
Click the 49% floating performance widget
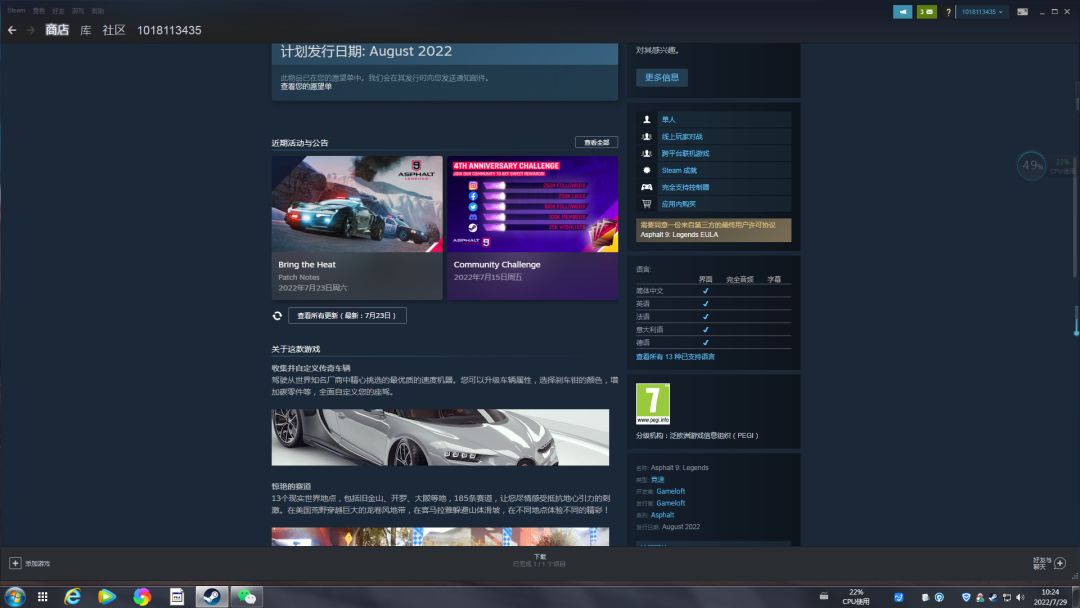[x=1031, y=165]
